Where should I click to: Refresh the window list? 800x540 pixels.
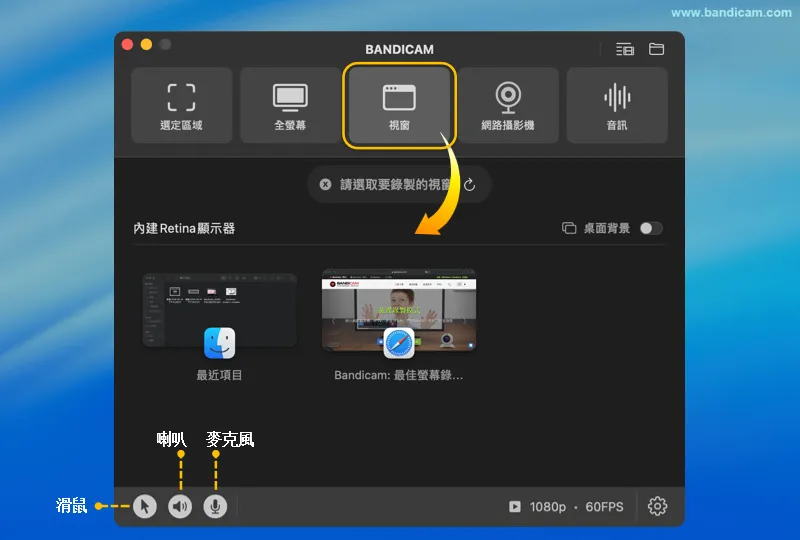point(469,184)
